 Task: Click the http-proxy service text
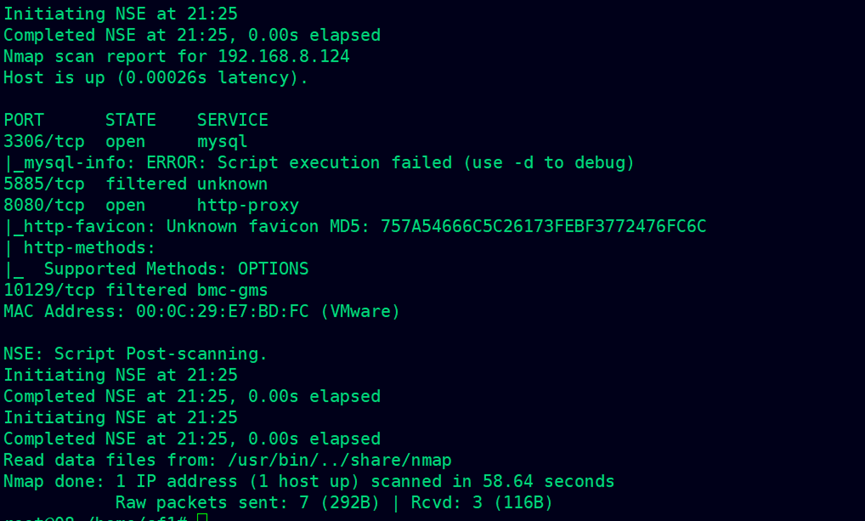248,205
